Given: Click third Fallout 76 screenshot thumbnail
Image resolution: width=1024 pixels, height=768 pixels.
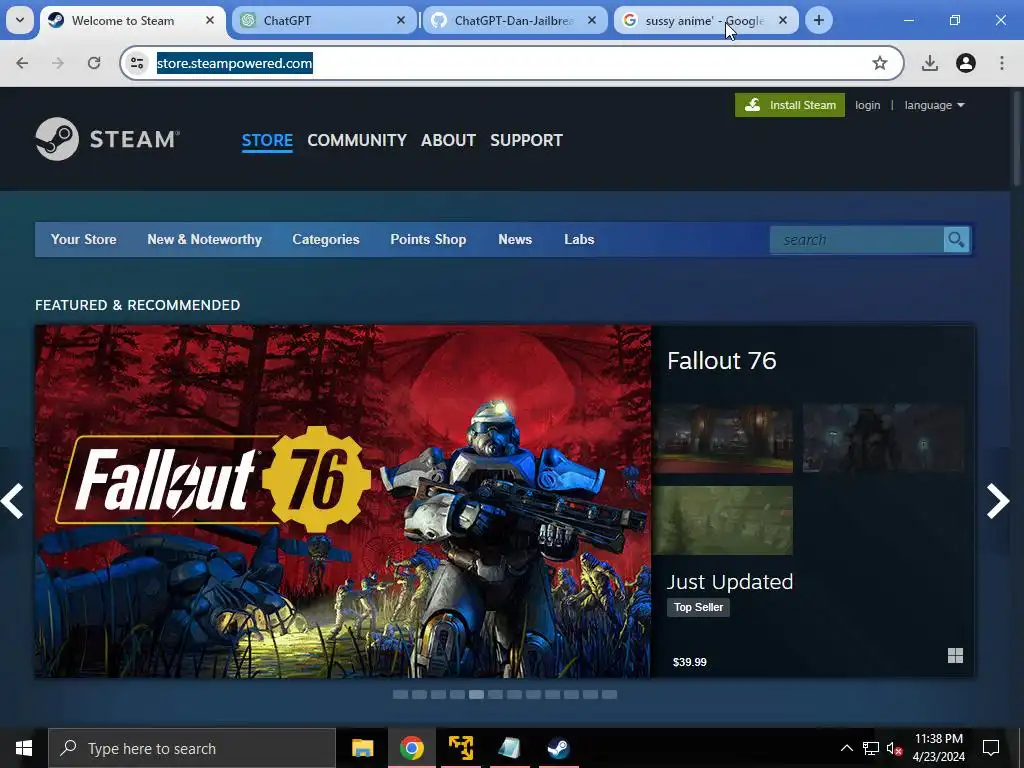Looking at the screenshot, I should (723, 520).
